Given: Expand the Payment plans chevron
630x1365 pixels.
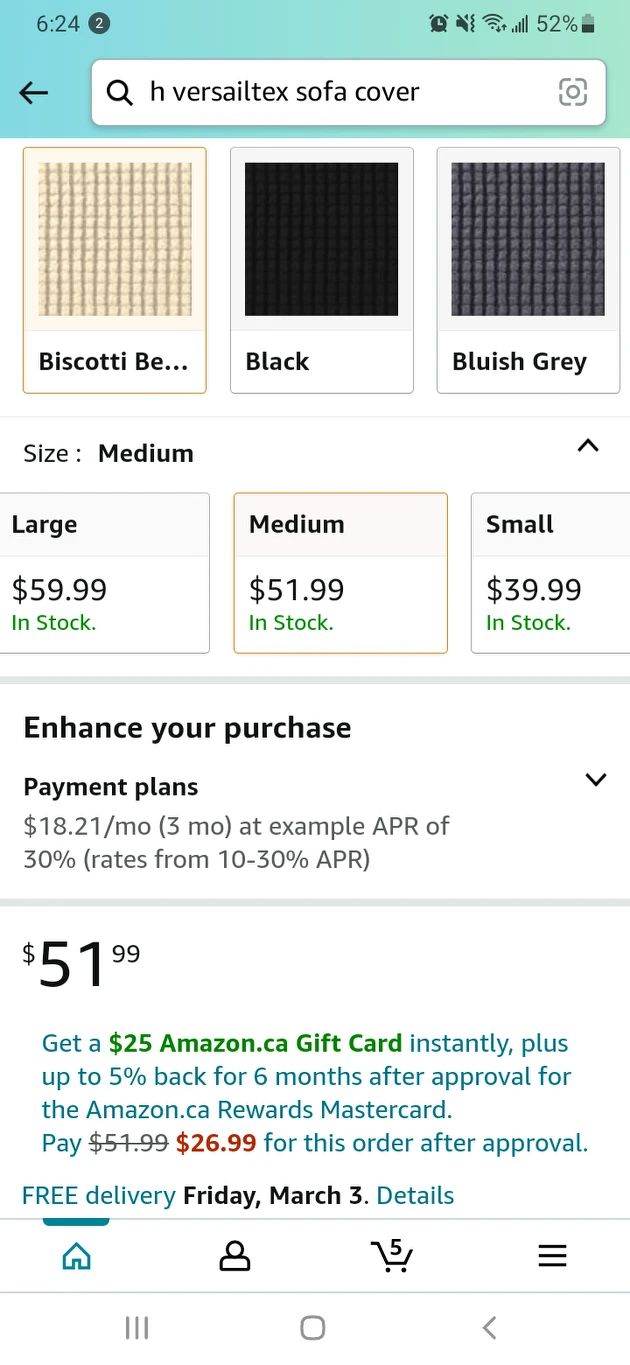Looking at the screenshot, I should [x=596, y=780].
